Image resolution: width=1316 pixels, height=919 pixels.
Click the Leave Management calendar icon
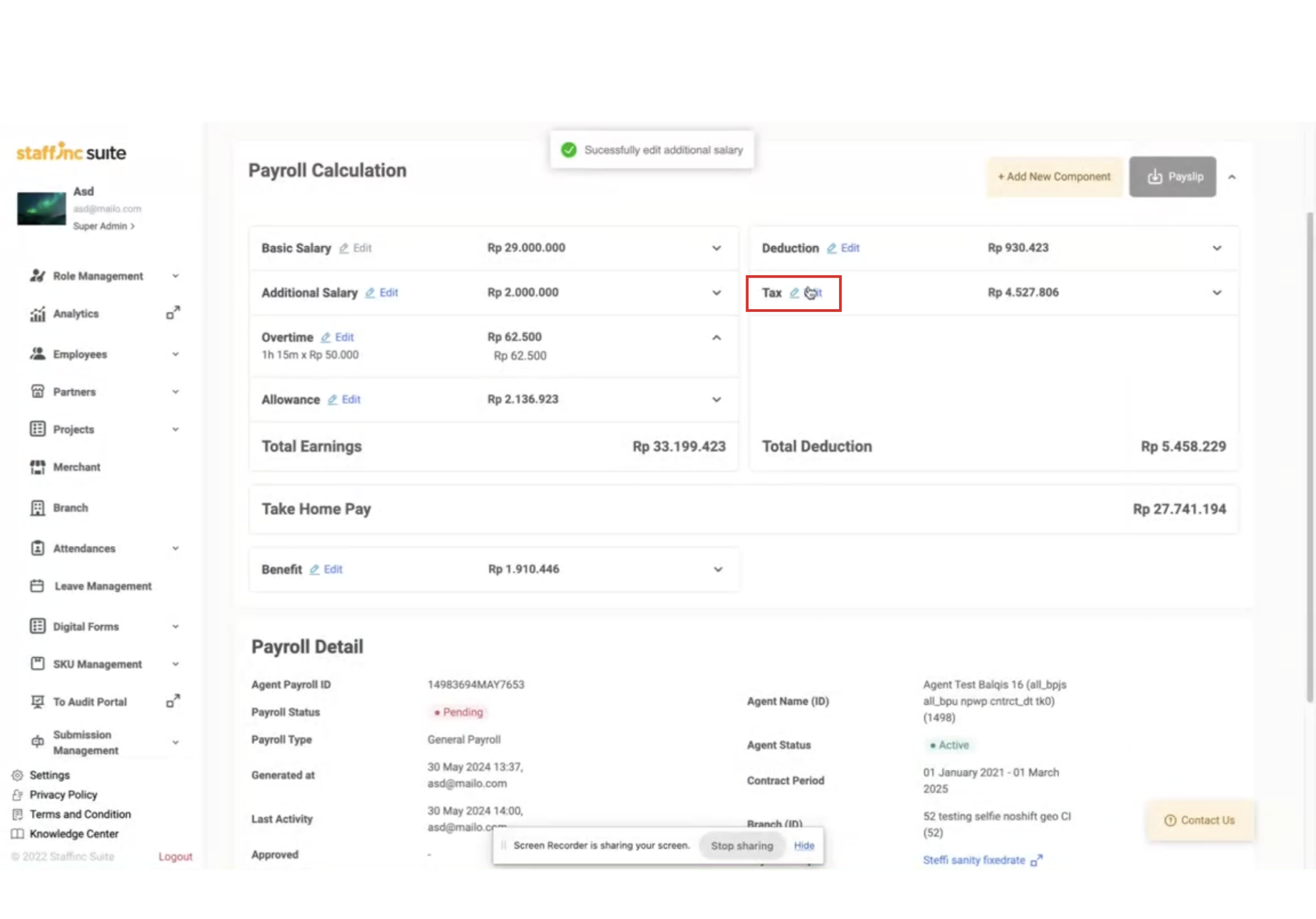pos(38,585)
